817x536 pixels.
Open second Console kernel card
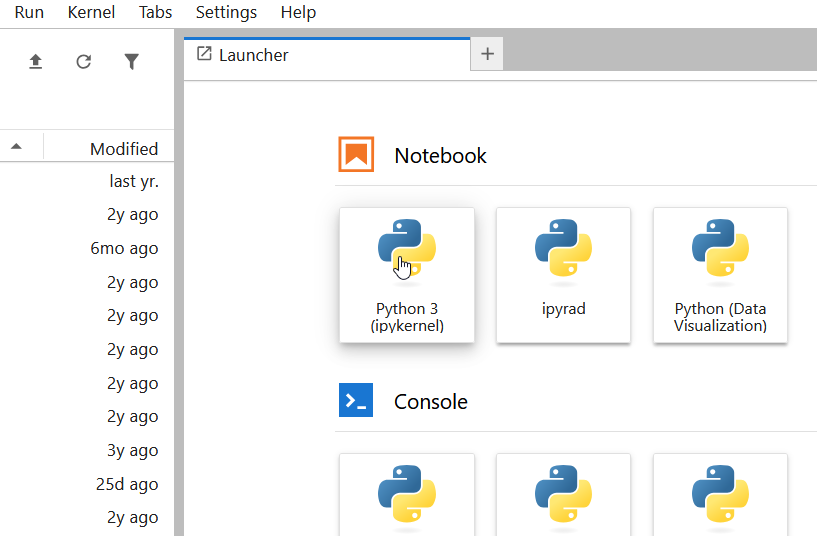point(563,495)
